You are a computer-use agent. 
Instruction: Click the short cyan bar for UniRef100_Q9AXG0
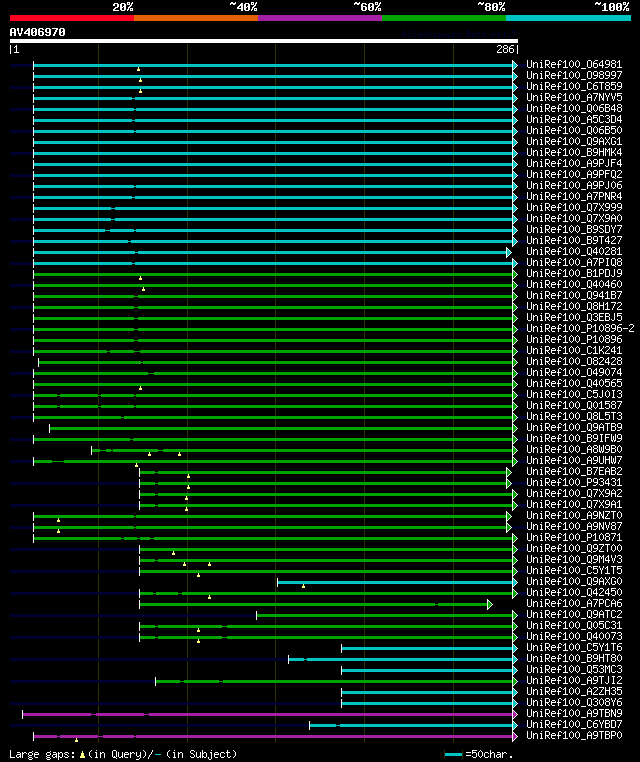pos(396,582)
